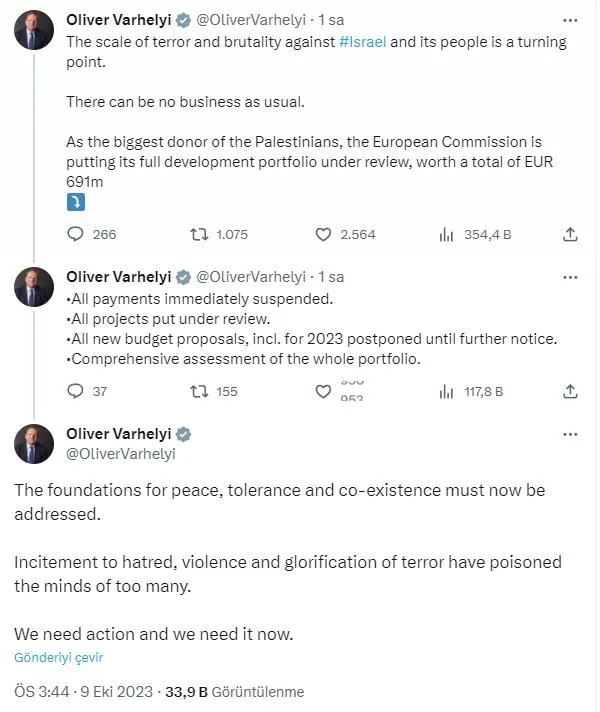Open Oliver Varhelyi avatar on first tweet

tap(33, 30)
